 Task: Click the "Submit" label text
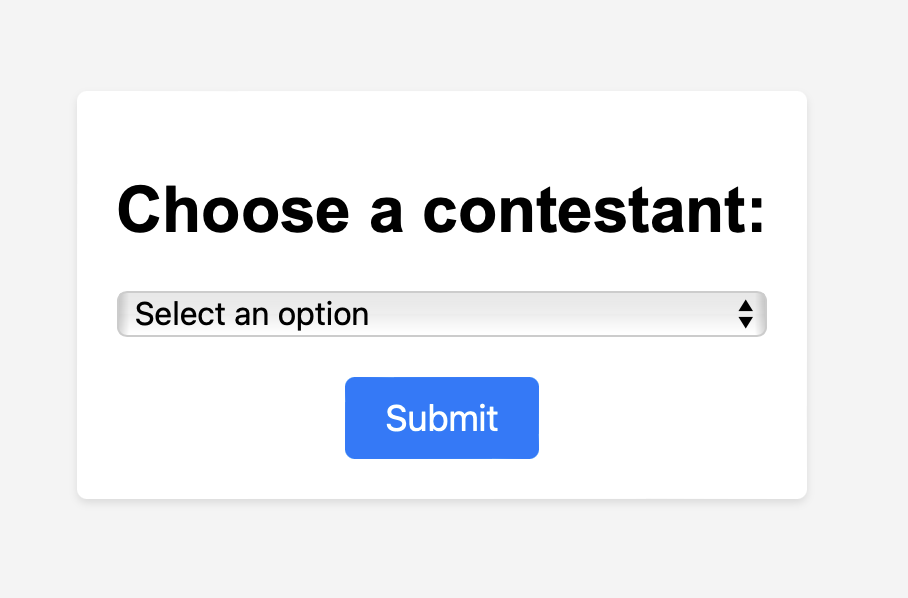click(442, 418)
